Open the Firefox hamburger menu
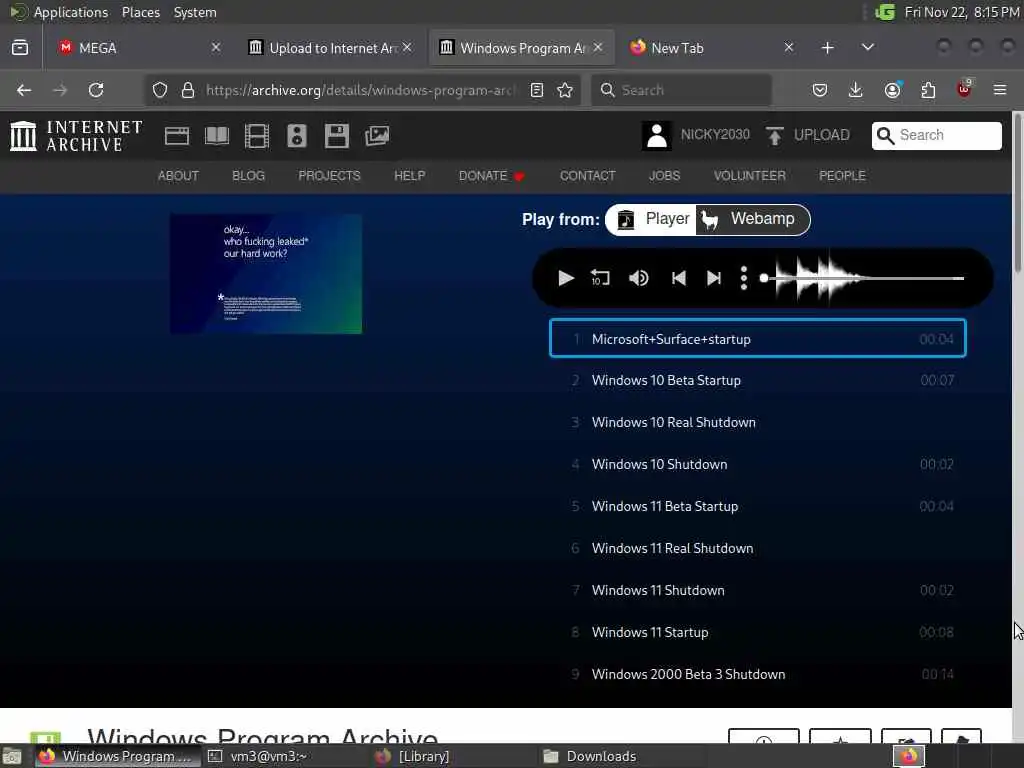Viewport: 1024px width, 768px height. [x=999, y=90]
